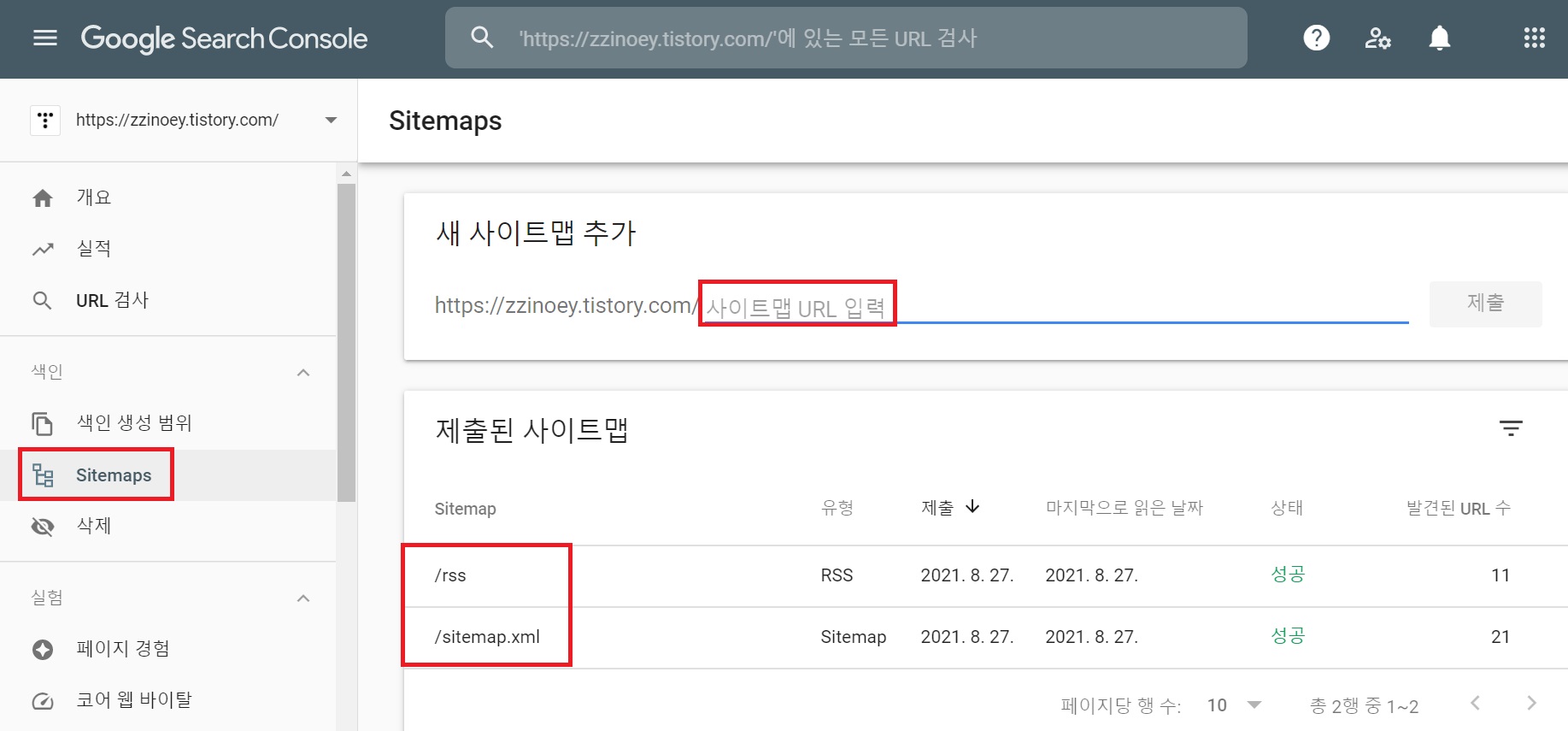
Task: Sort by 마지막으로 읽은 날짜 column
Action: [1124, 508]
